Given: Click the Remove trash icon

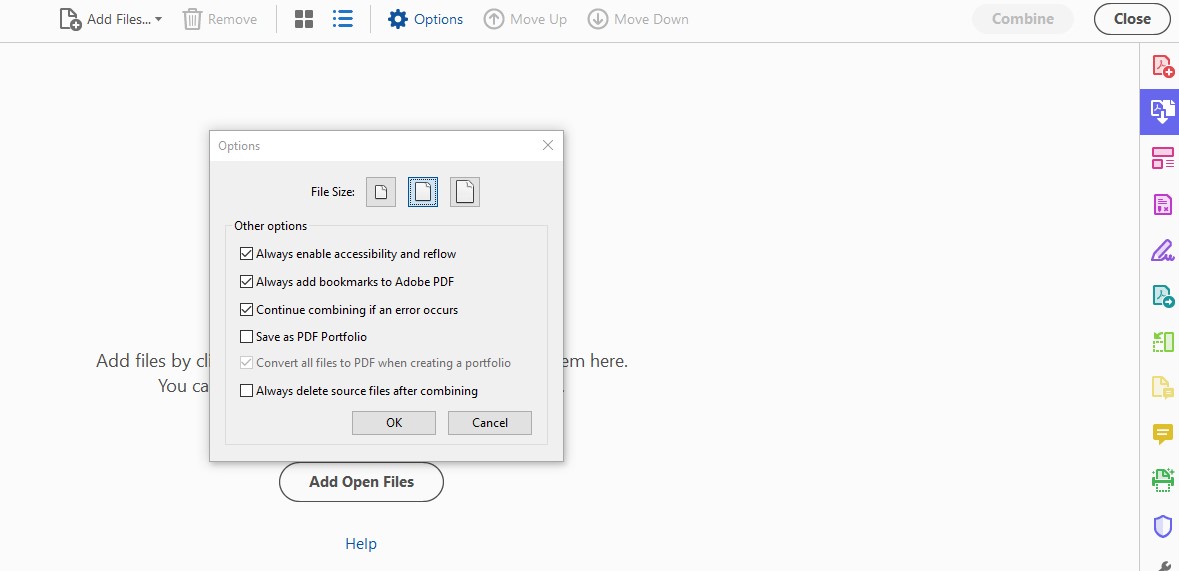Looking at the screenshot, I should tap(192, 20).
